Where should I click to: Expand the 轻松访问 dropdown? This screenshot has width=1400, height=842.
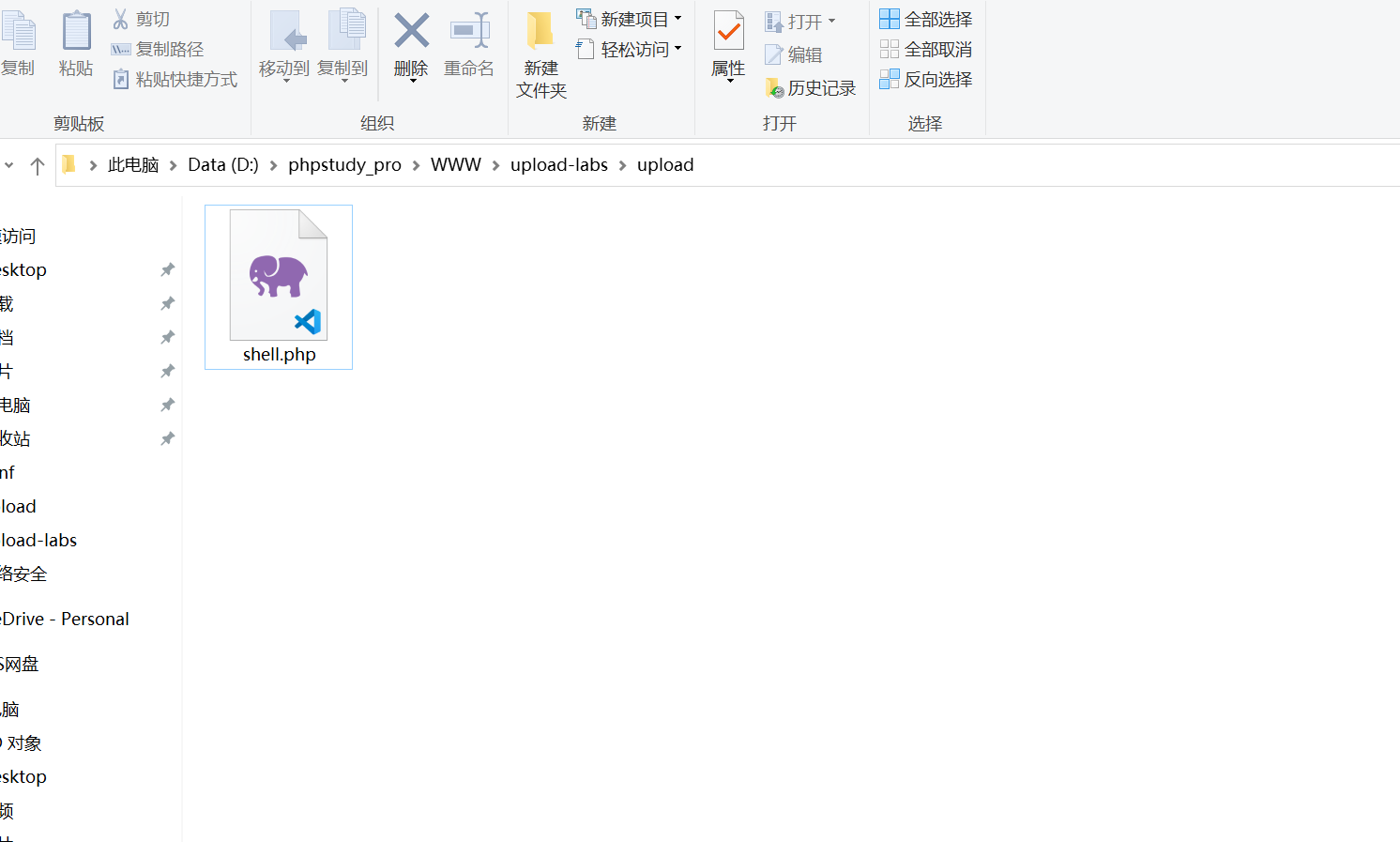677,52
